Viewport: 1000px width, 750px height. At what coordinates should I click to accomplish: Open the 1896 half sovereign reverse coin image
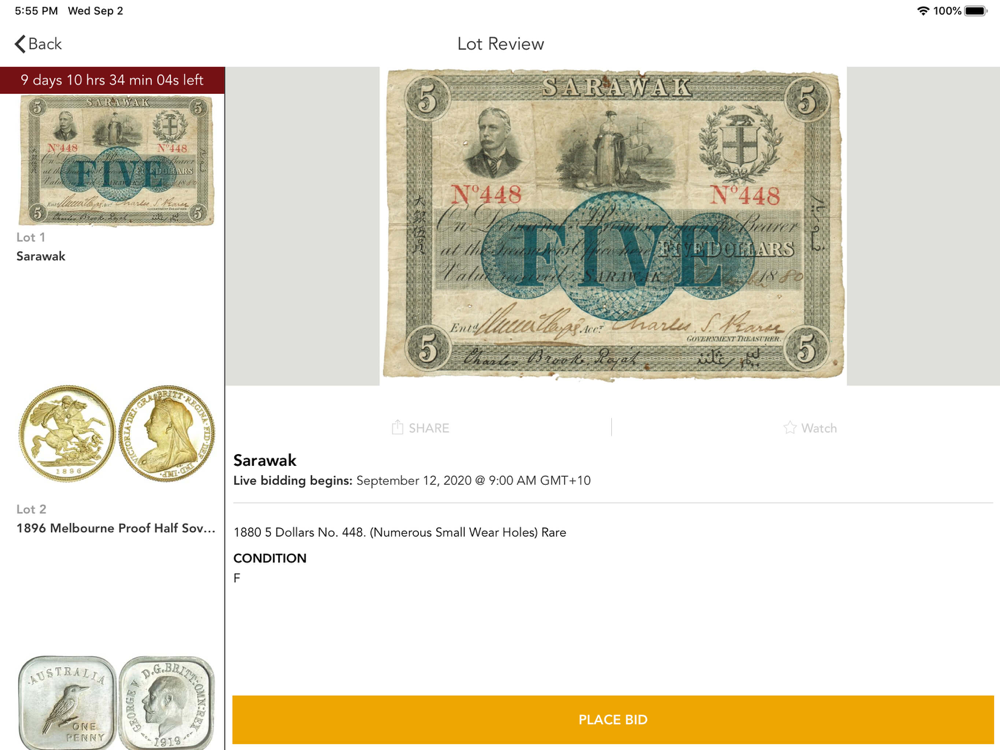click(x=67, y=434)
